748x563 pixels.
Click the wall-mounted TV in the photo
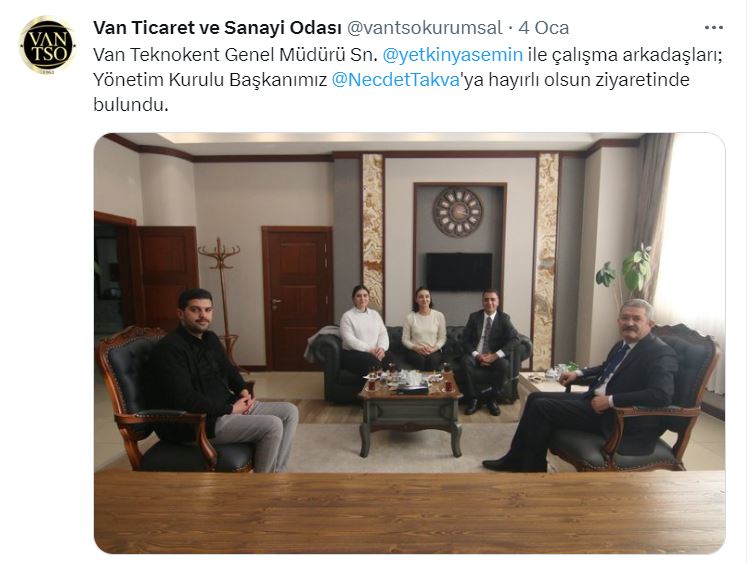[x=458, y=272]
